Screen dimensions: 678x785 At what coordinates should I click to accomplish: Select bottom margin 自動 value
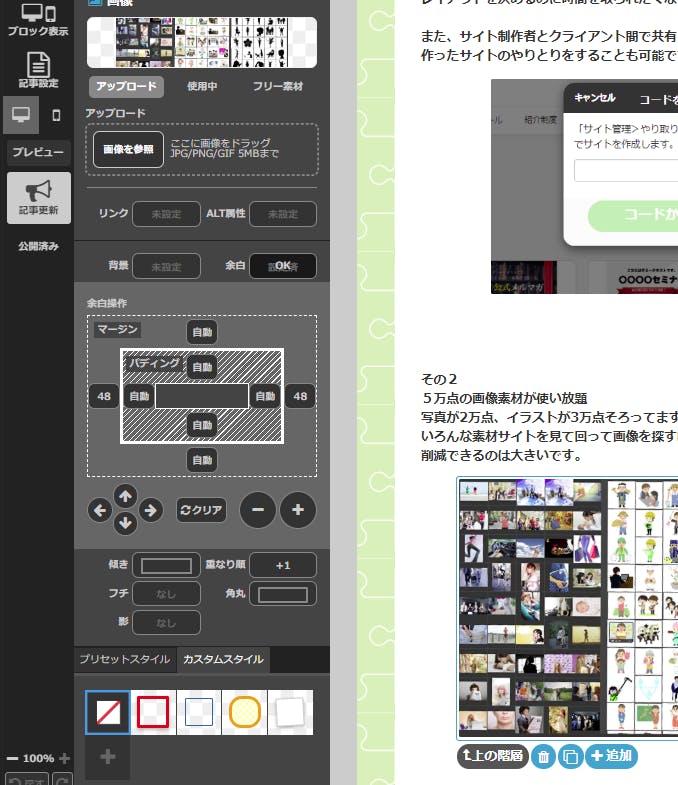tap(202, 460)
